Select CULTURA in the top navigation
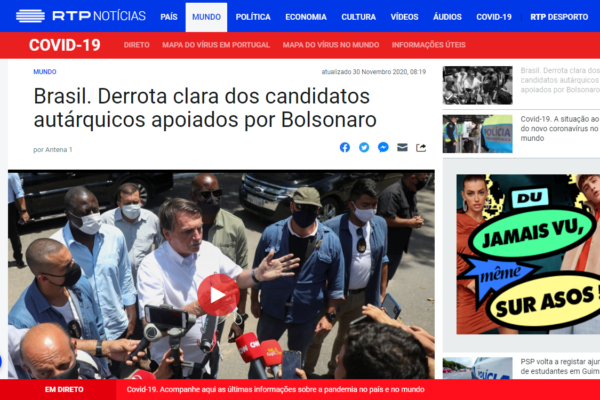This screenshot has width=600, height=400. 359,17
